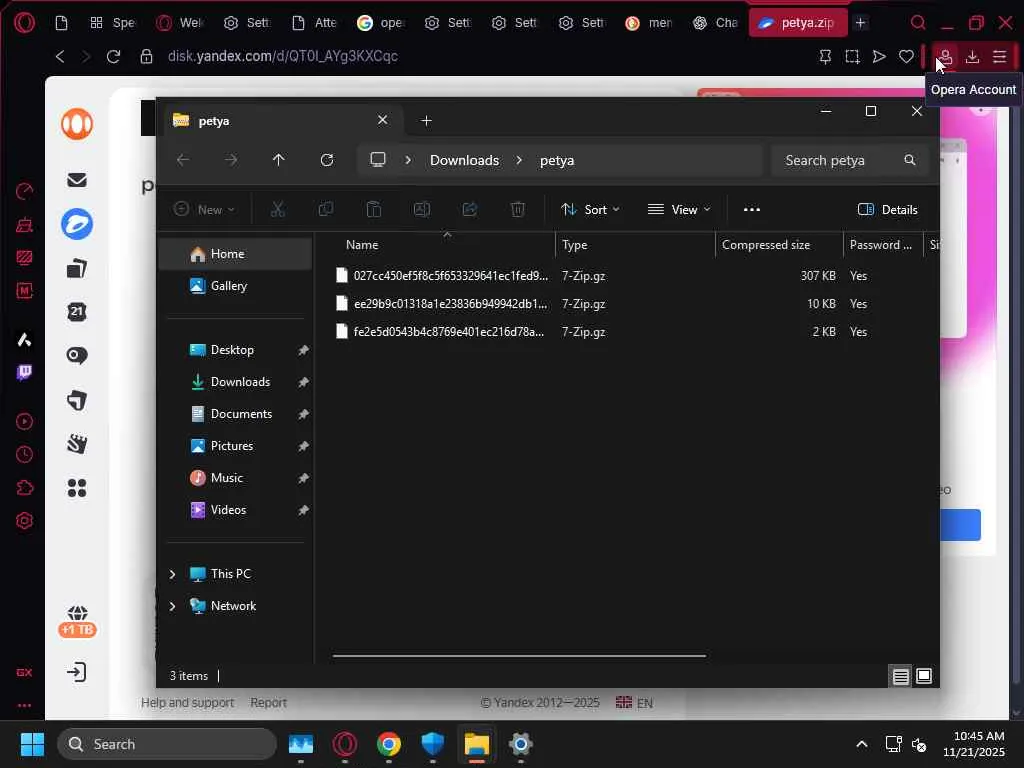The height and width of the screenshot is (768, 1024).
Task: Switch to the Cha browser tab
Action: (x=716, y=23)
